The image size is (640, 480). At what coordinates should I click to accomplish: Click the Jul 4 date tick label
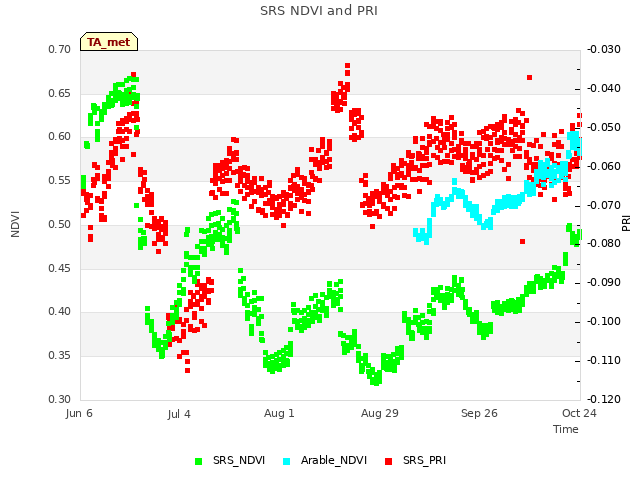point(179,414)
